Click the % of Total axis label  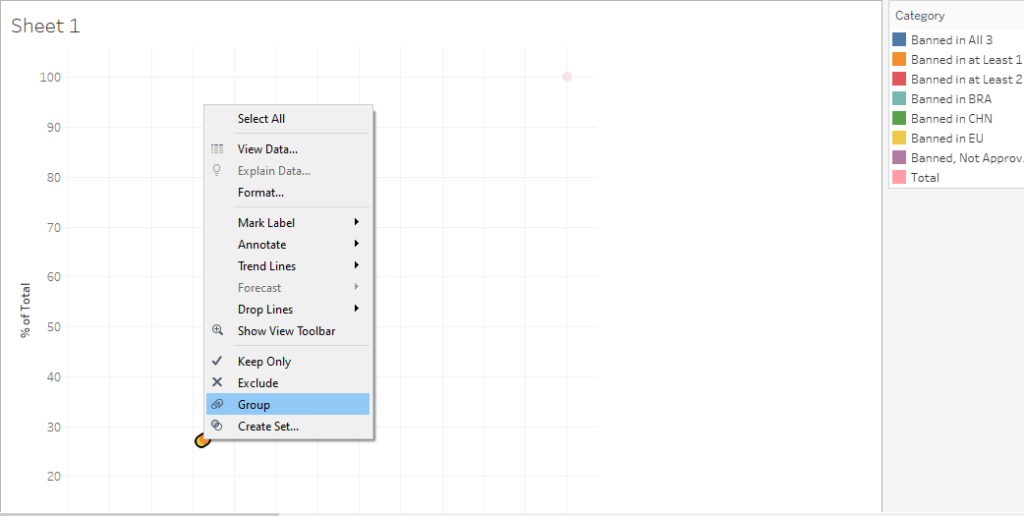25,310
